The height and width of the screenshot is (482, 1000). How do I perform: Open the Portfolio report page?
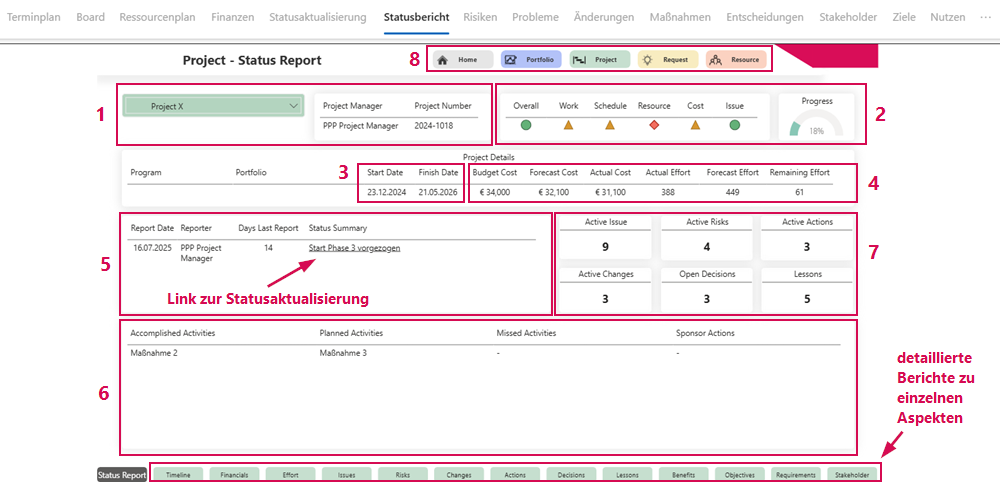tap(531, 60)
